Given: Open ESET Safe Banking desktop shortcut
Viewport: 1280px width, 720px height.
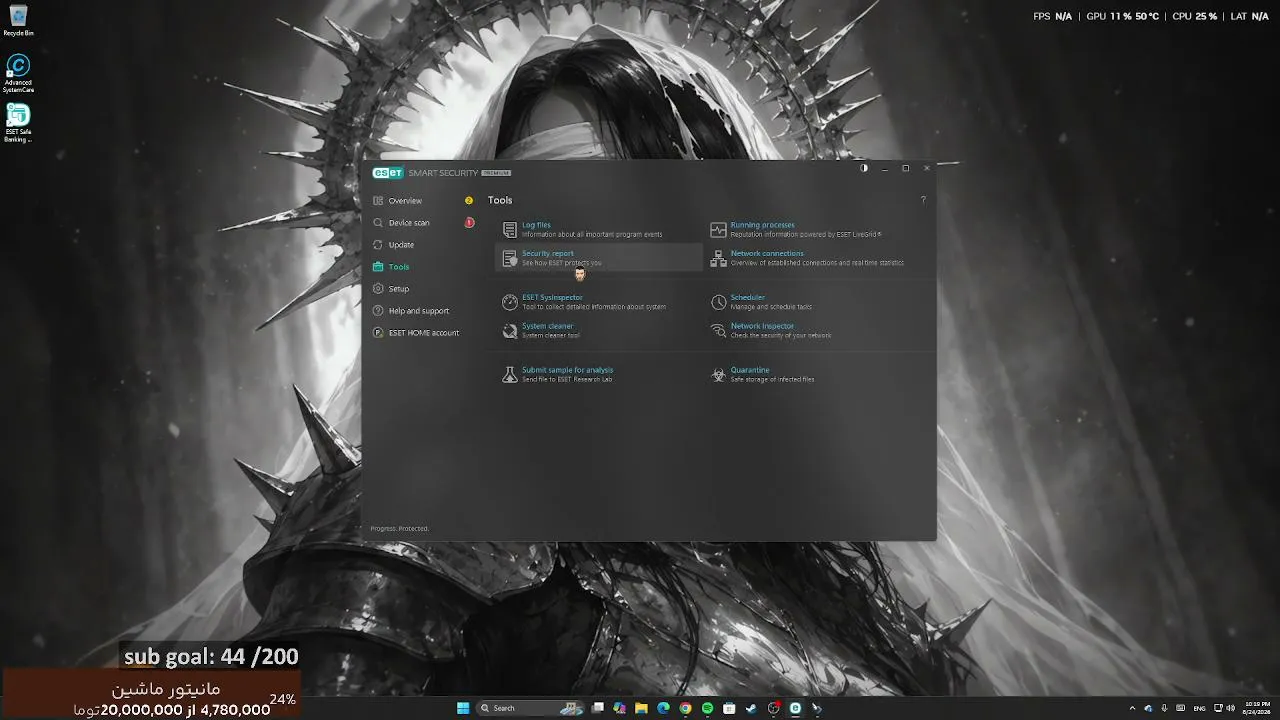Looking at the screenshot, I should pos(18,123).
